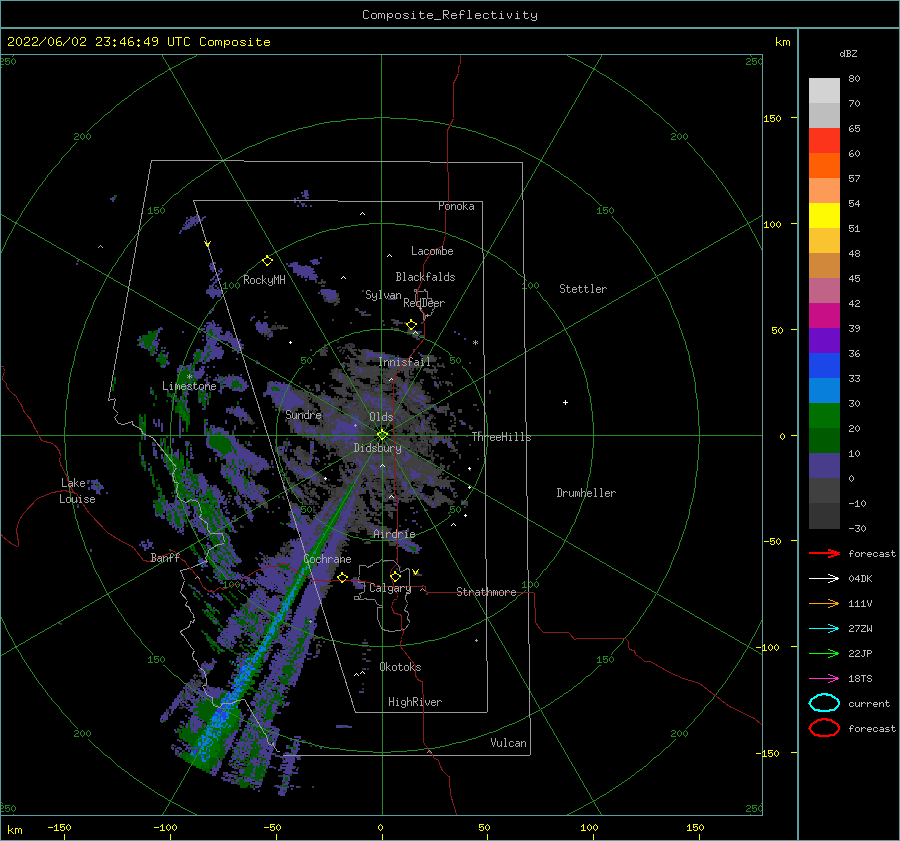
Task: Click the Sundre label
Action: [x=303, y=415]
